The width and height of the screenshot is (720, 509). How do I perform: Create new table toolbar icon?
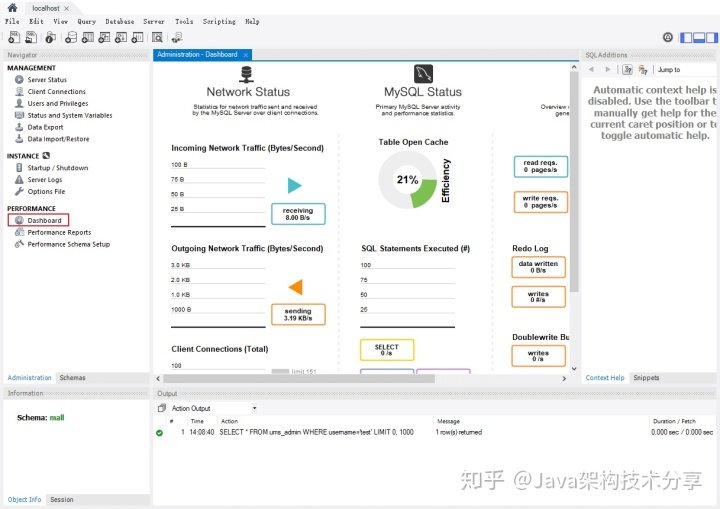(x=88, y=37)
